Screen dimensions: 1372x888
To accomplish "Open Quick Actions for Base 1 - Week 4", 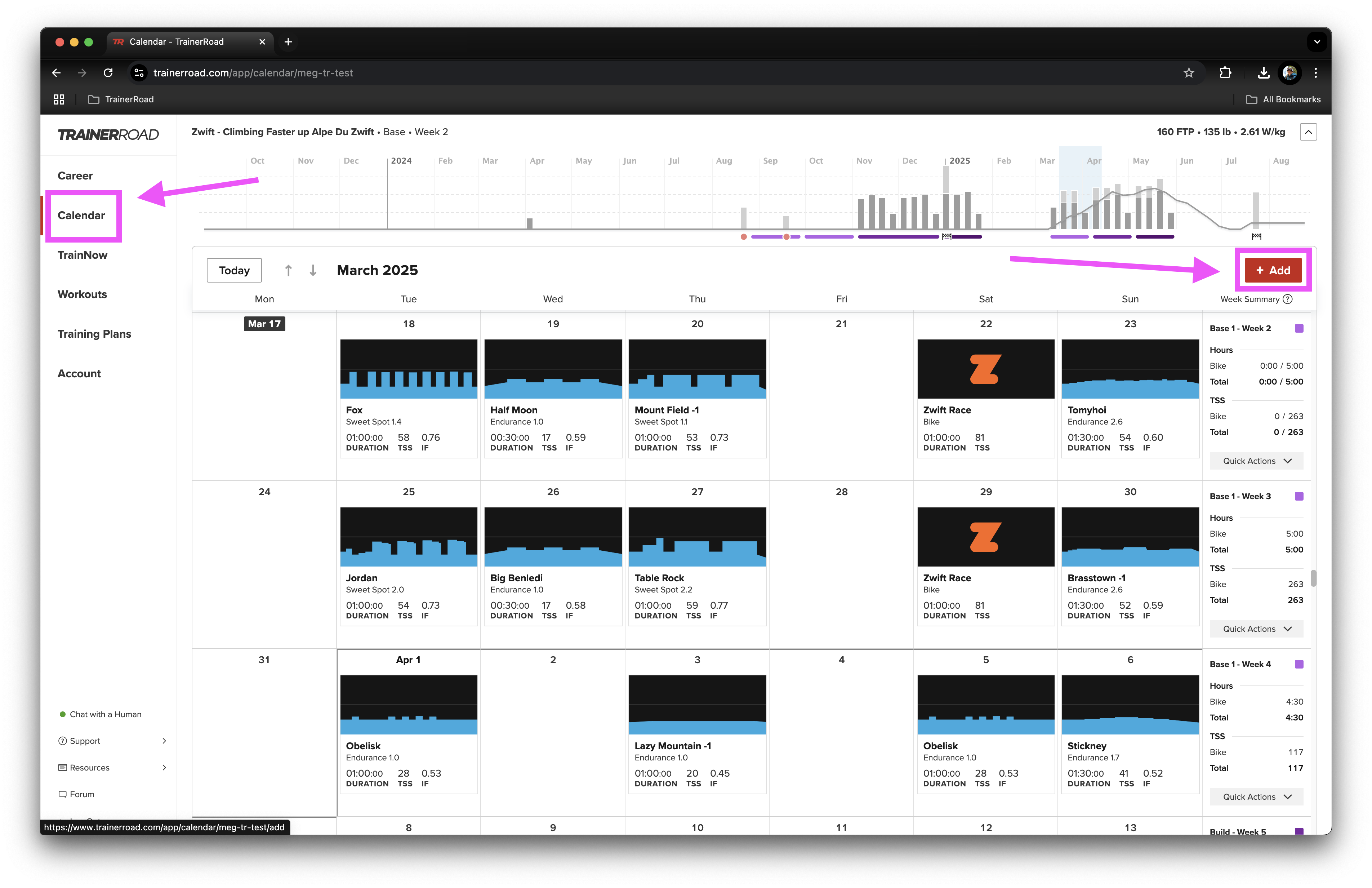I will pos(1256,796).
